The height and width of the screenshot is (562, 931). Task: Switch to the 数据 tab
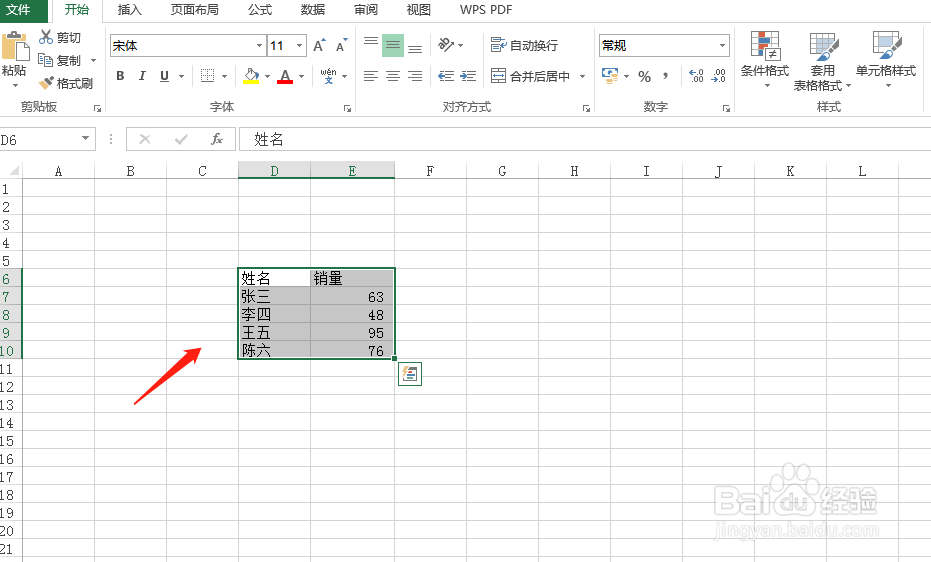pyautogui.click(x=313, y=9)
